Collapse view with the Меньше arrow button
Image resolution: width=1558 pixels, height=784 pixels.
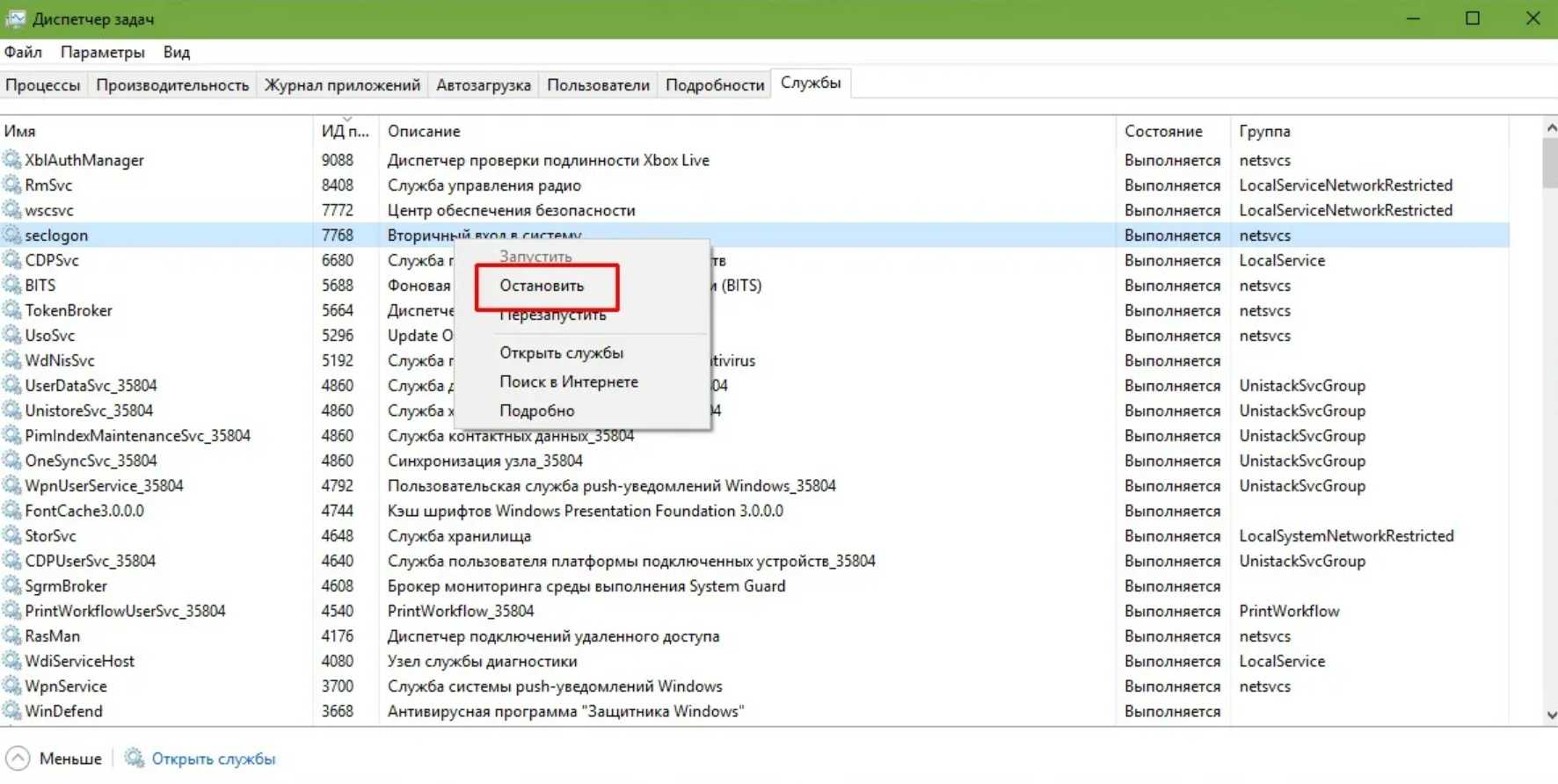coord(18,759)
